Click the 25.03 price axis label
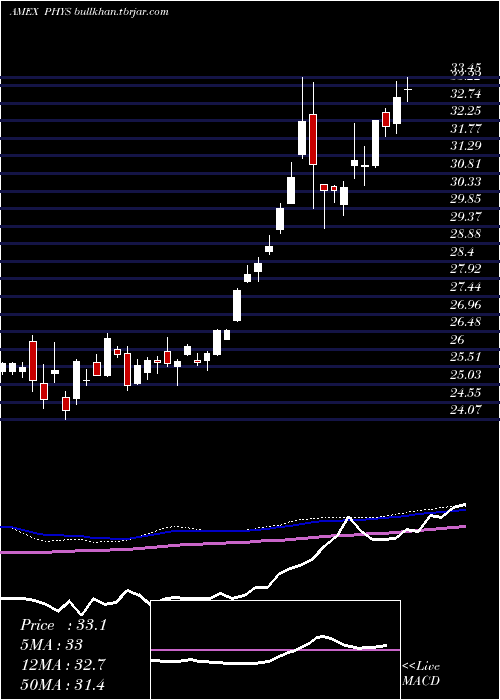This screenshot has height=700, width=500. 466,375
